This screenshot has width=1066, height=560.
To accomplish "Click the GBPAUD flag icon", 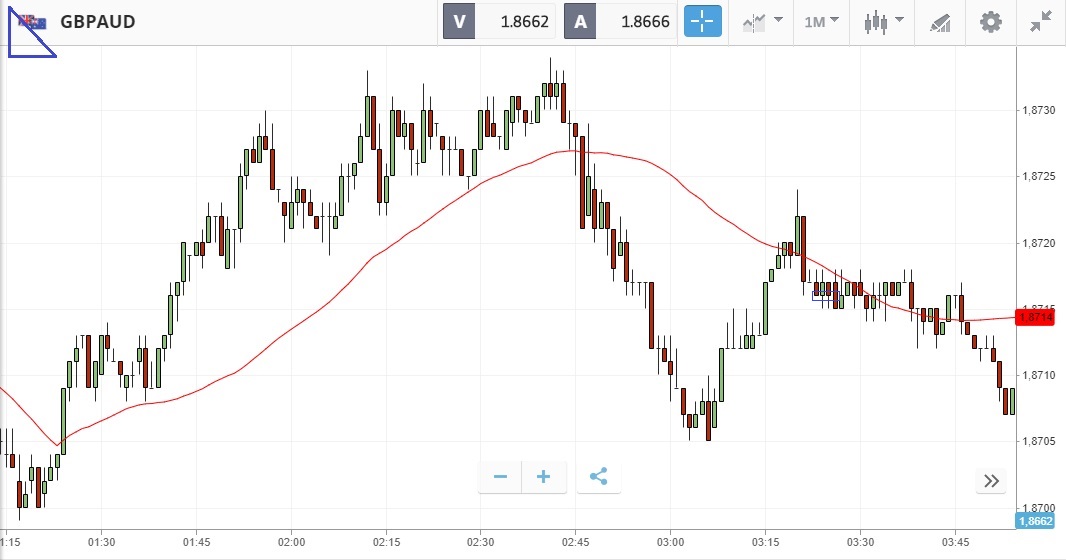I will coord(32,22).
